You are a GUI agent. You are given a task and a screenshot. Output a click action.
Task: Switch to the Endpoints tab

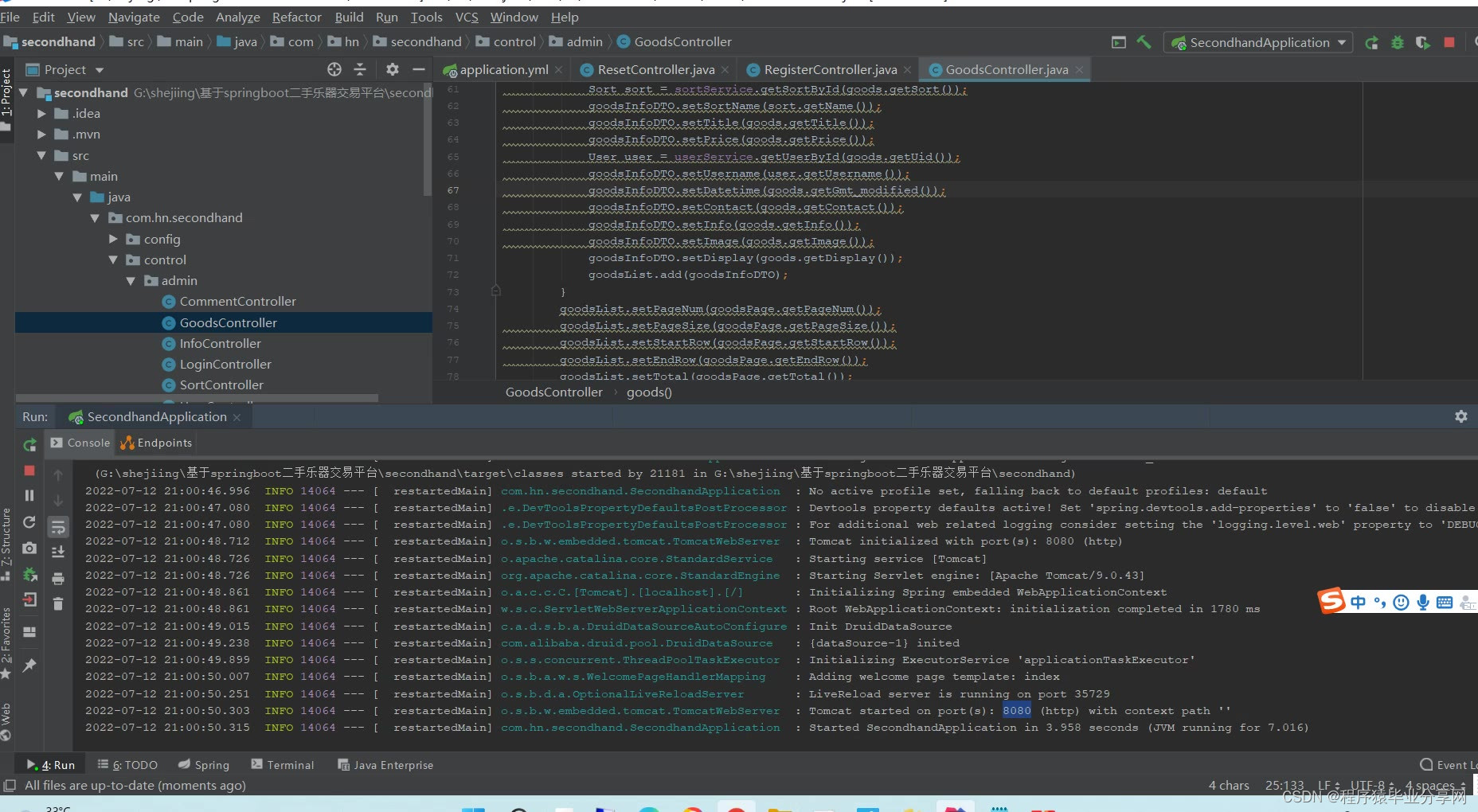pyautogui.click(x=156, y=443)
